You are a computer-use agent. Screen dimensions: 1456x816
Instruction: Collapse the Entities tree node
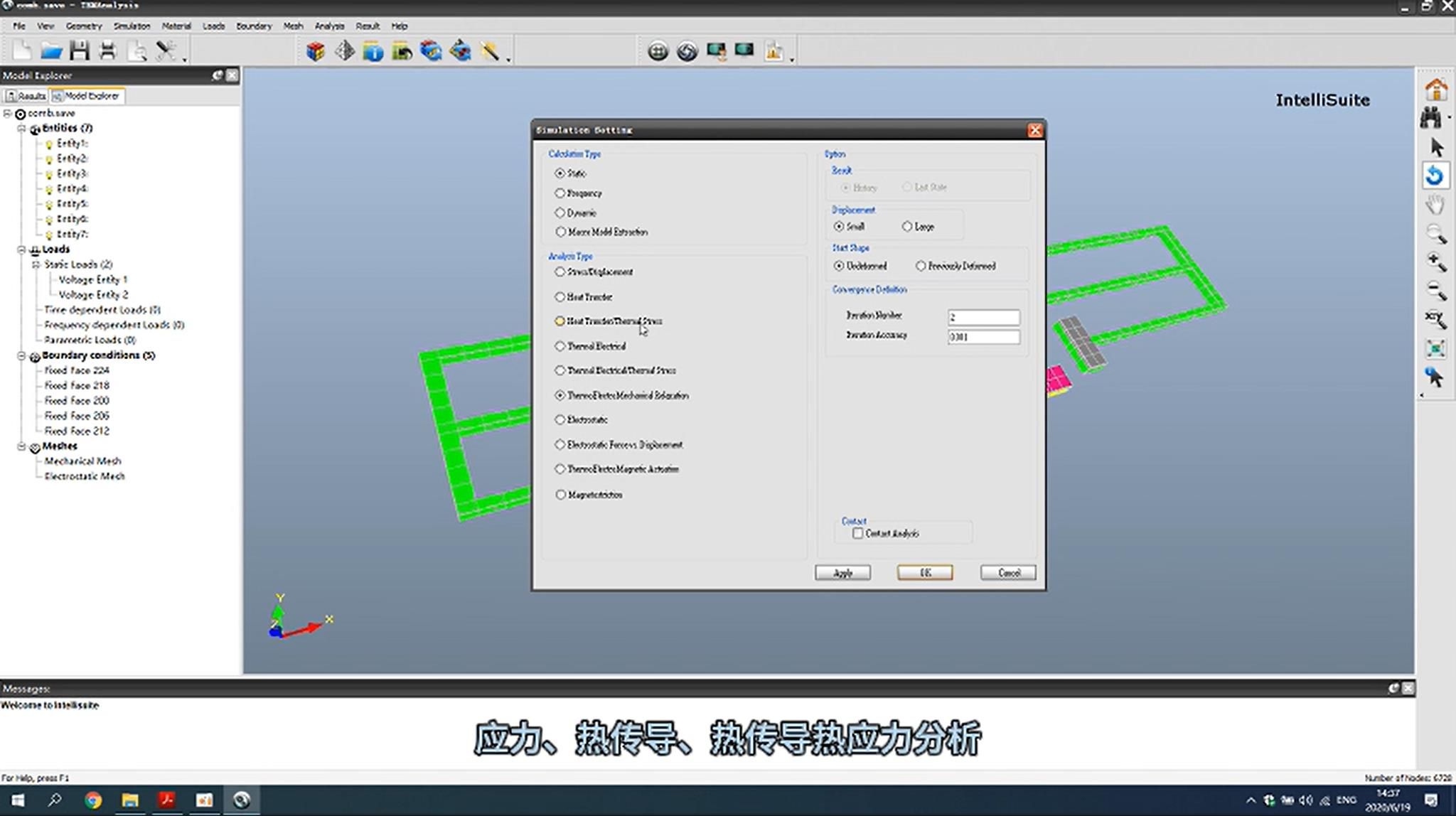click(21, 129)
